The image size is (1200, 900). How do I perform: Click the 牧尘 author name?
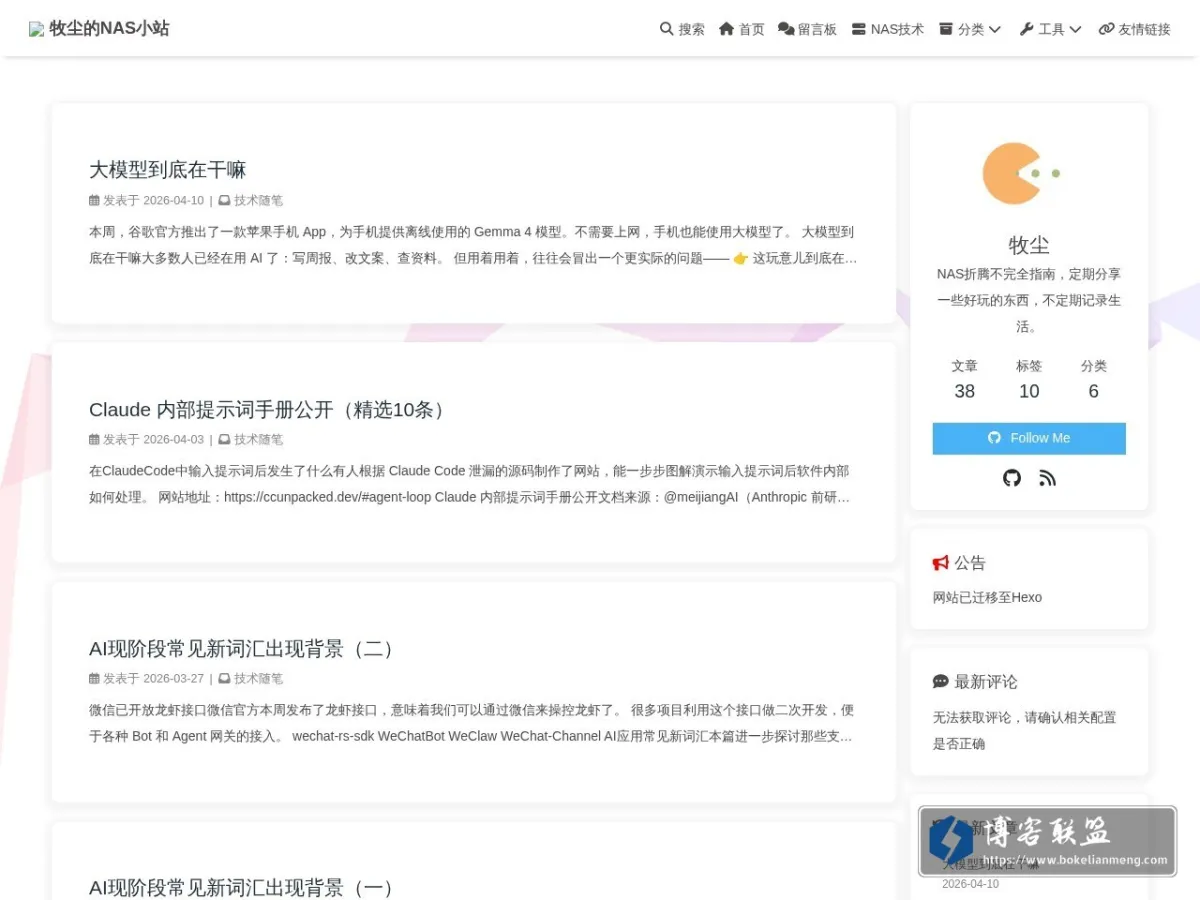coord(1029,245)
